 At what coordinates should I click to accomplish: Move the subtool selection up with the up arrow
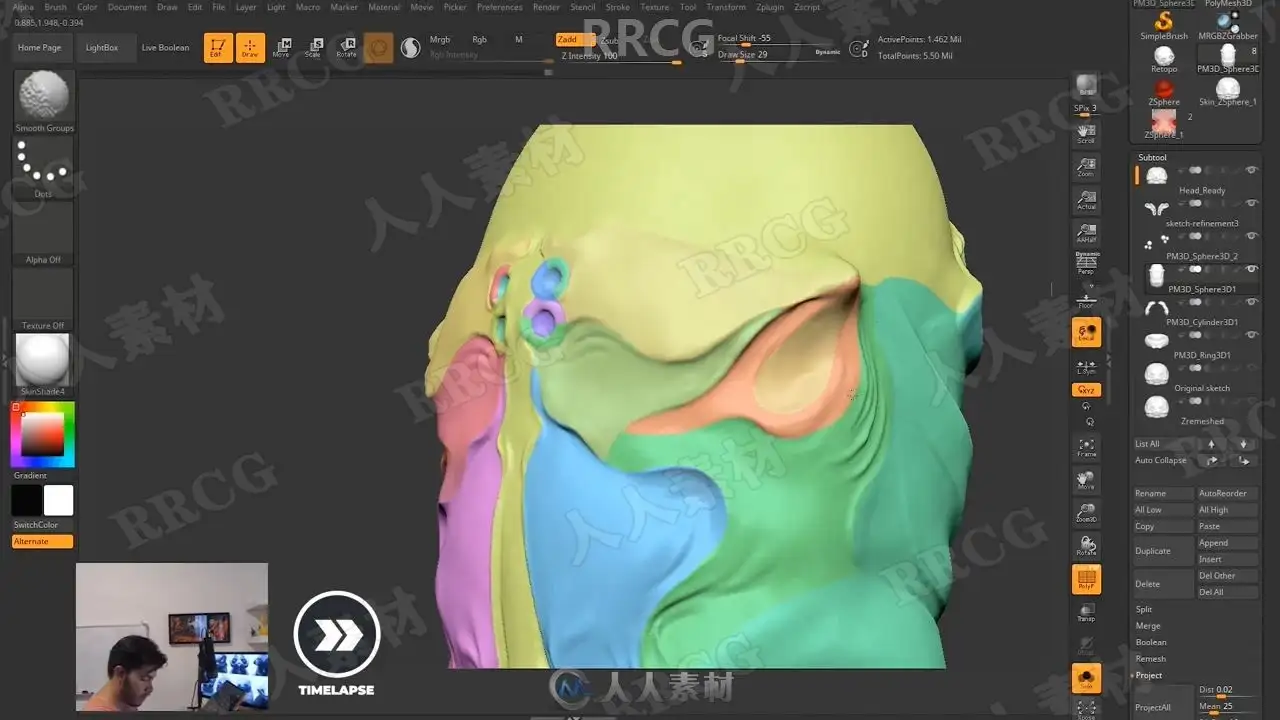(1212, 444)
